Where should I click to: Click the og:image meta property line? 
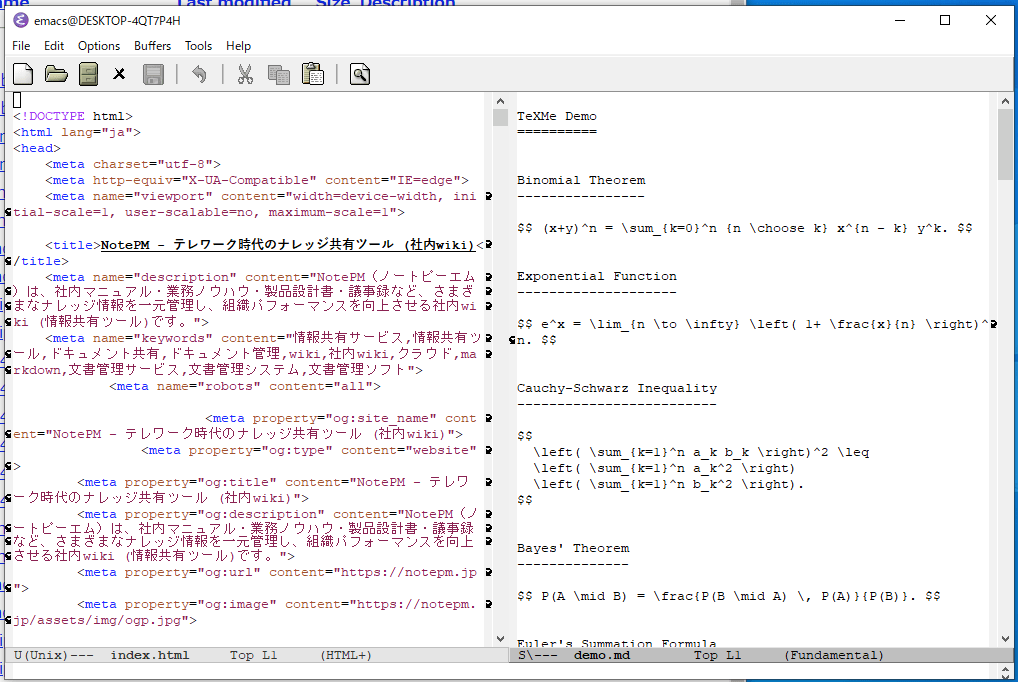[277, 605]
